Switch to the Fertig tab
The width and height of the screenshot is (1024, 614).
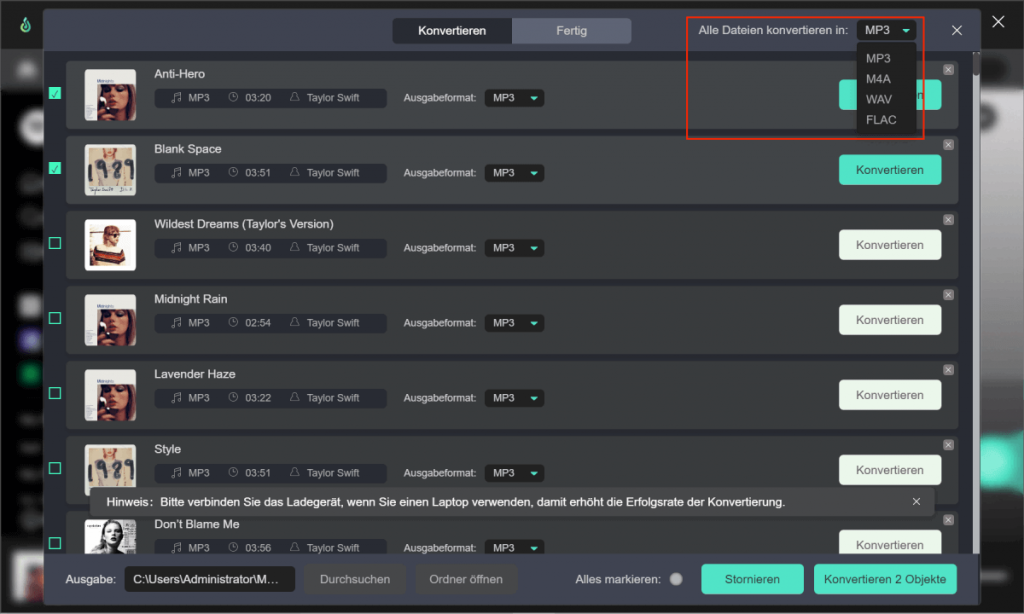[x=571, y=31]
